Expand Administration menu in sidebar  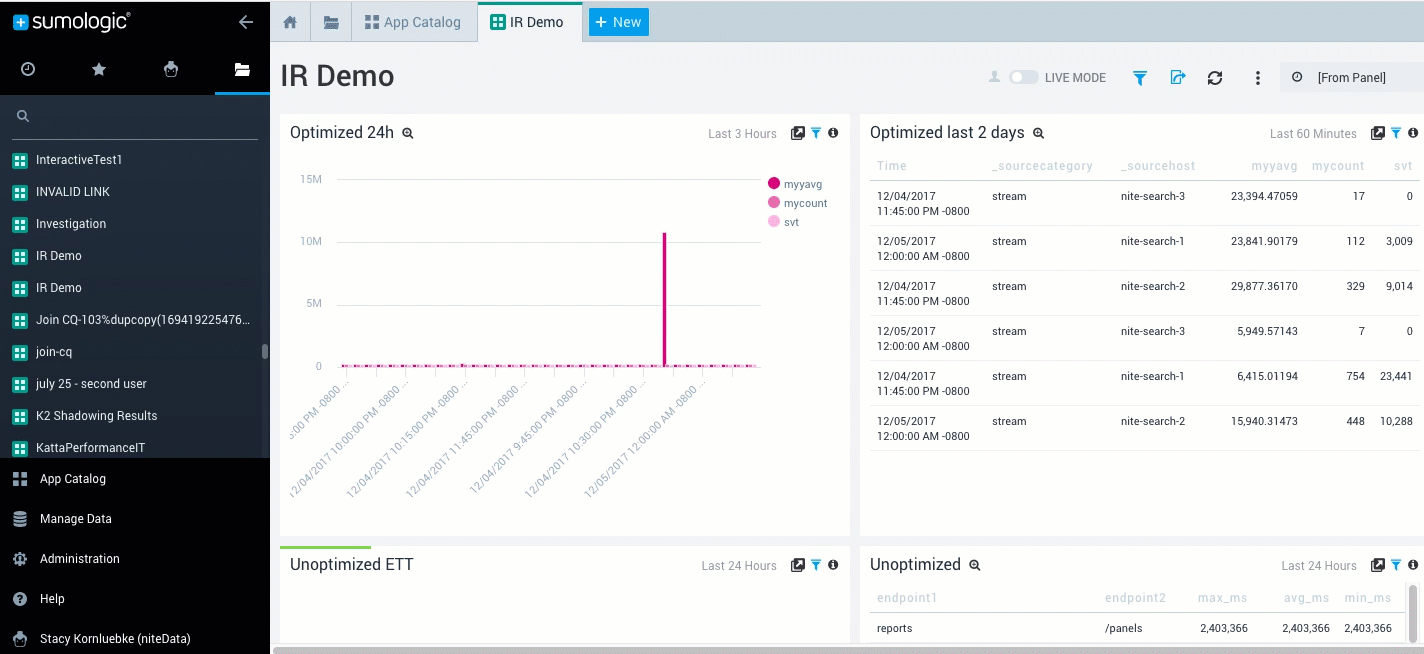click(79, 559)
